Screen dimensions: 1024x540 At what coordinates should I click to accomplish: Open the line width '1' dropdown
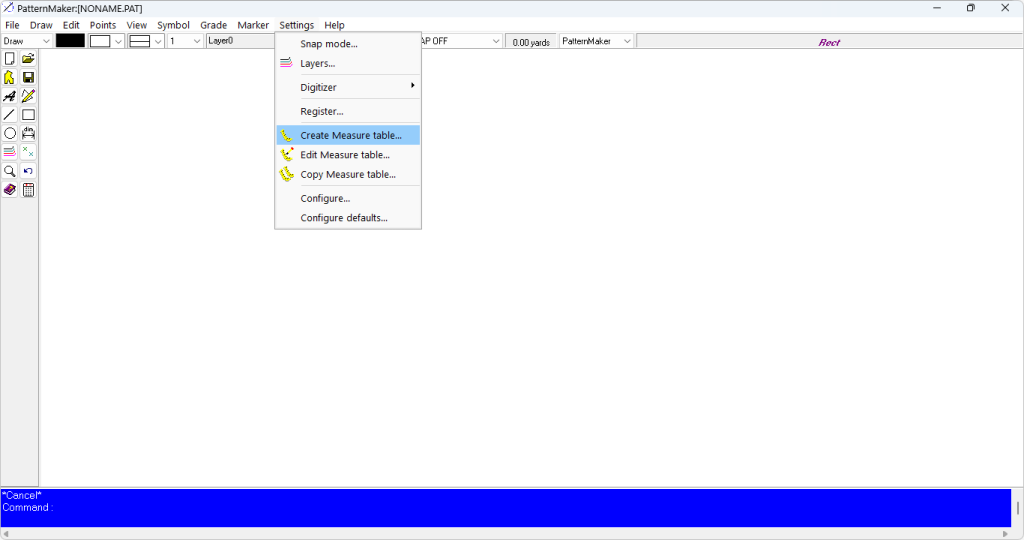(x=185, y=41)
